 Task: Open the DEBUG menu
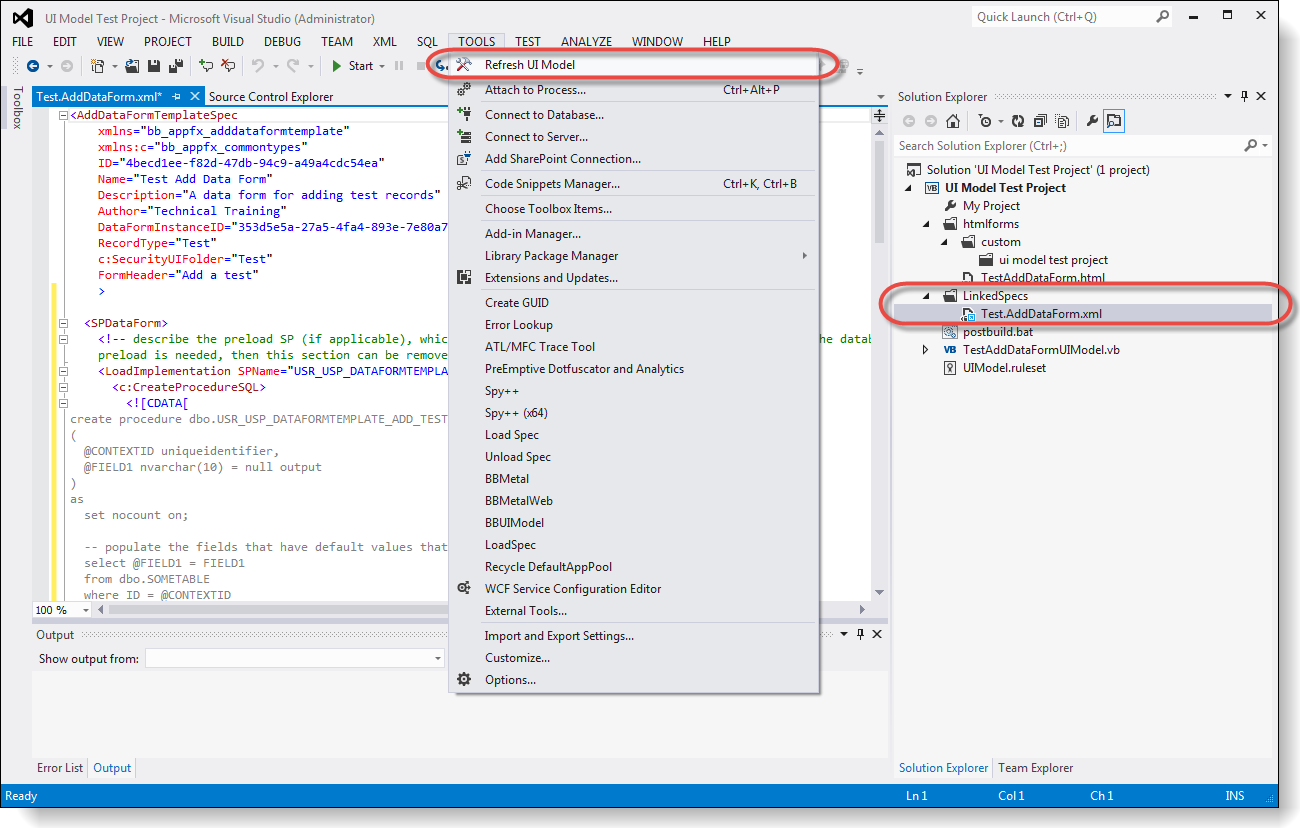click(x=283, y=42)
